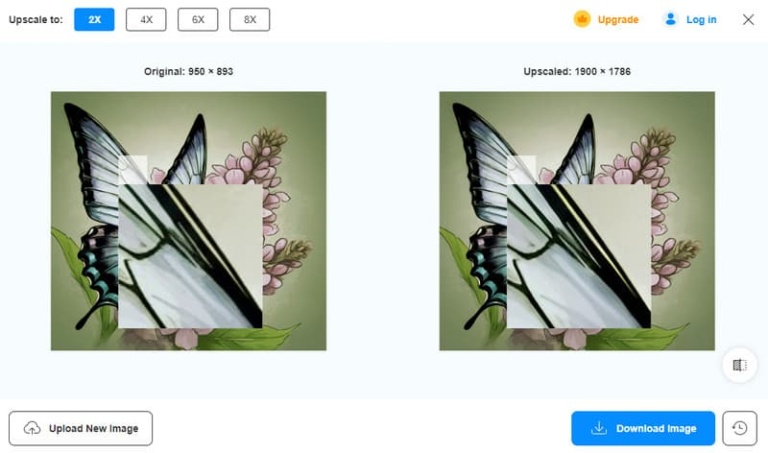Click the small zoom selector square on original
This screenshot has width=768, height=453.
133,170
